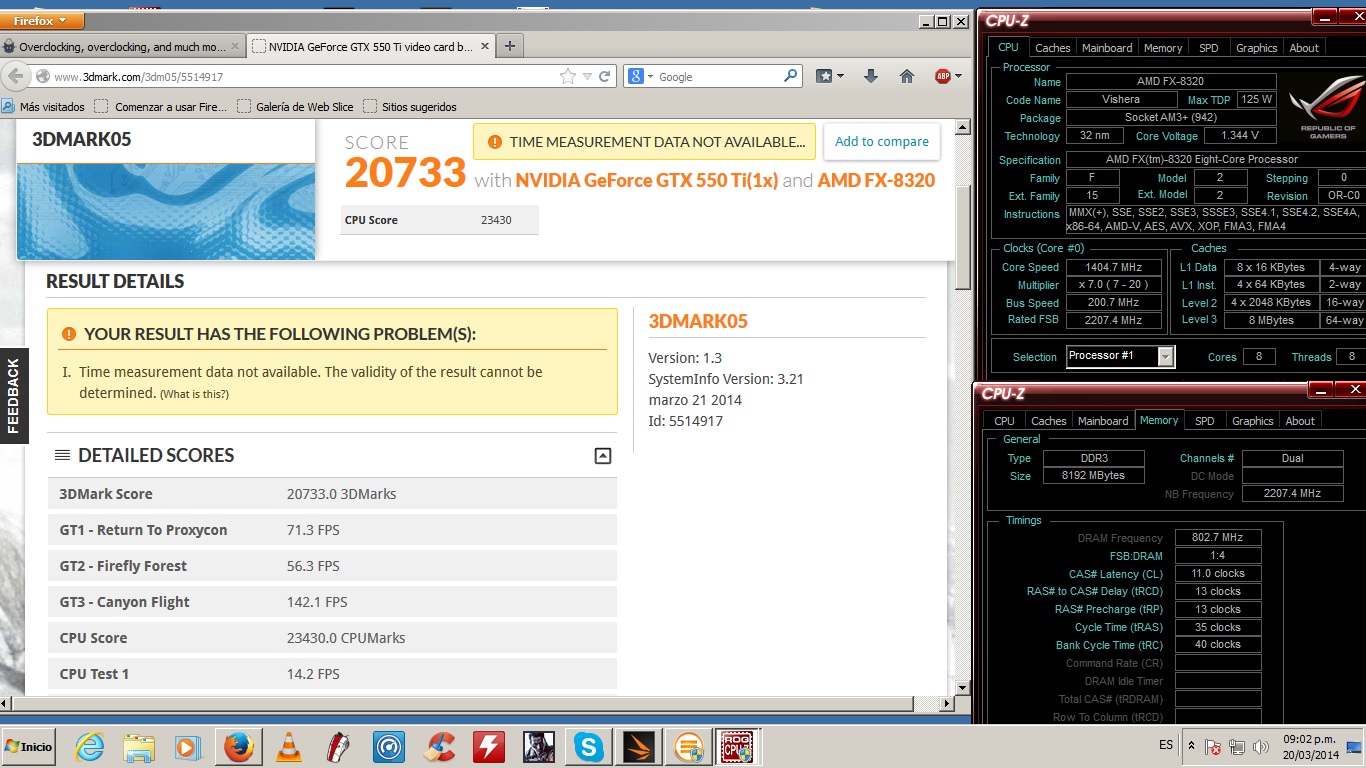Open the Inicio start menu
The image size is (1366, 768).
(x=29, y=747)
